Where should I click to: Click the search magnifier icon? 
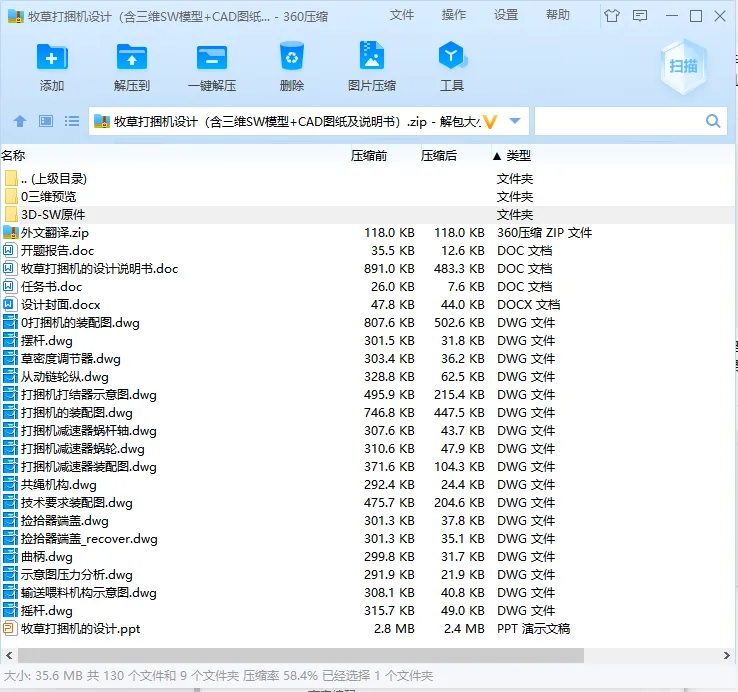(713, 121)
